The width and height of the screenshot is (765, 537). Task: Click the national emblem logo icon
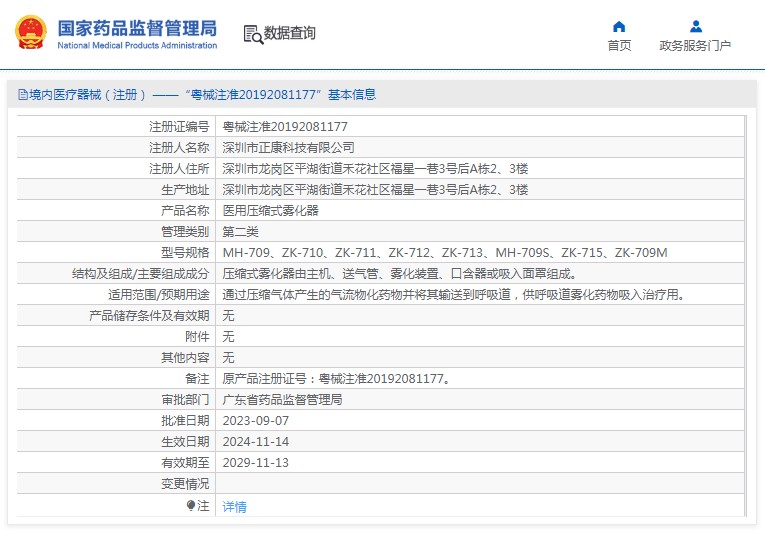pos(31,32)
